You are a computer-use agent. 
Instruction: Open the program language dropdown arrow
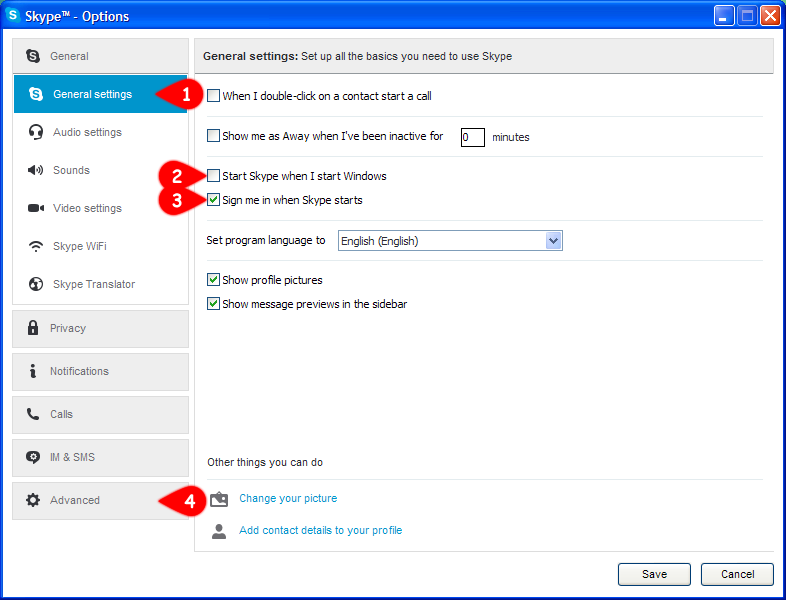[553, 241]
